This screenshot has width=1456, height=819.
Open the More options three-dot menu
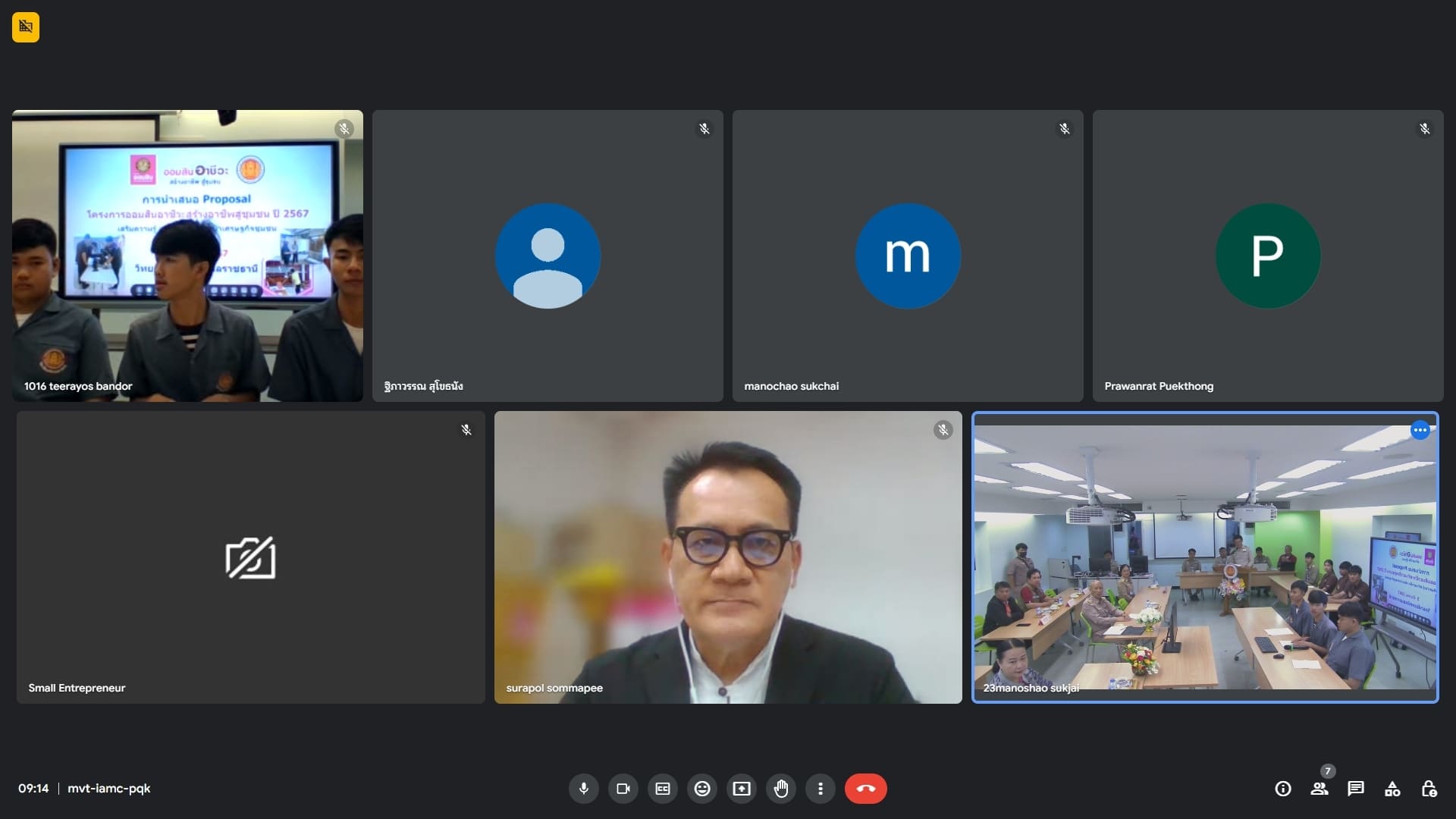tap(821, 789)
